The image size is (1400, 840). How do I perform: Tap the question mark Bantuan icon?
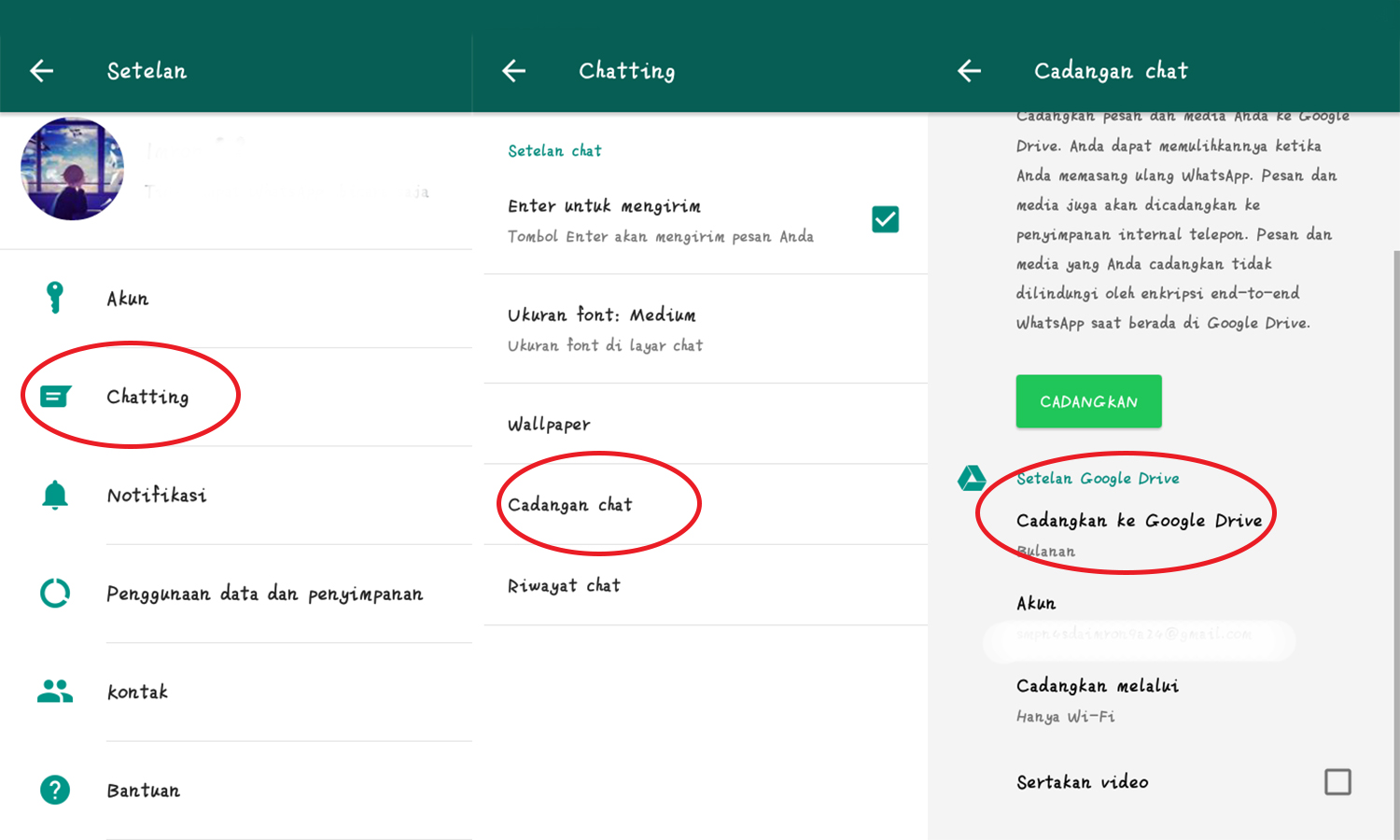pos(55,791)
